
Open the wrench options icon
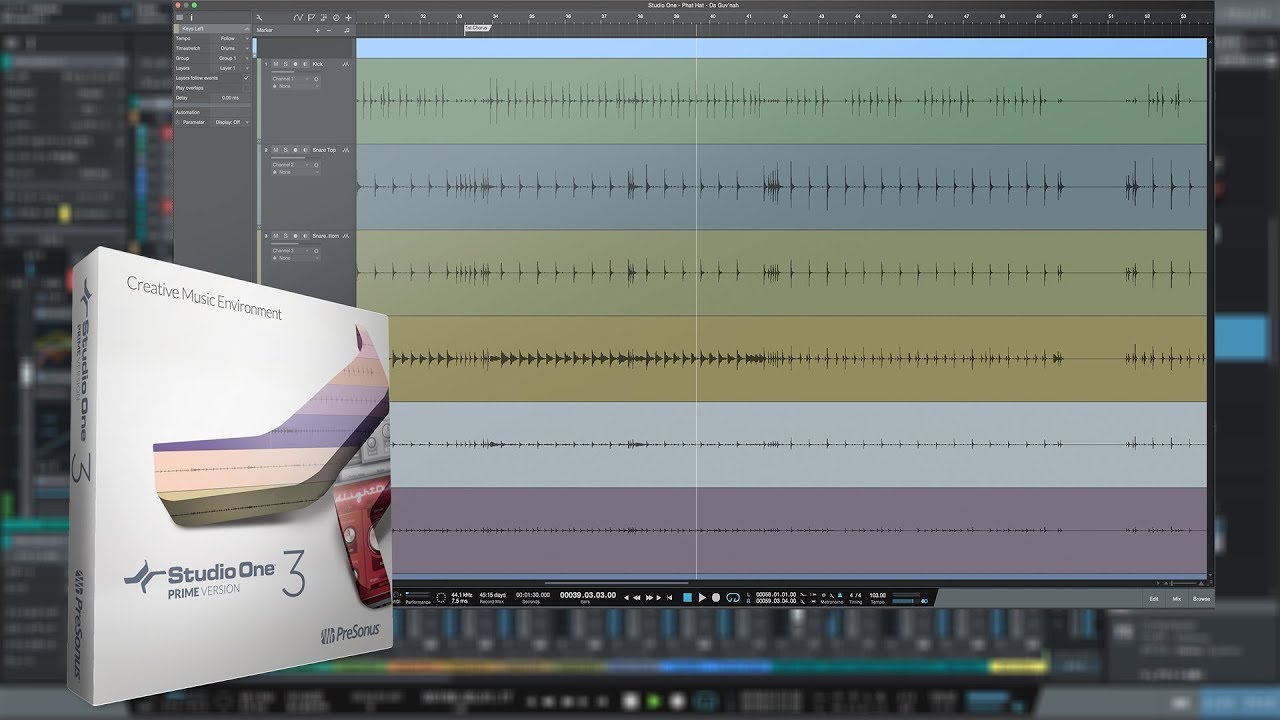(x=259, y=17)
